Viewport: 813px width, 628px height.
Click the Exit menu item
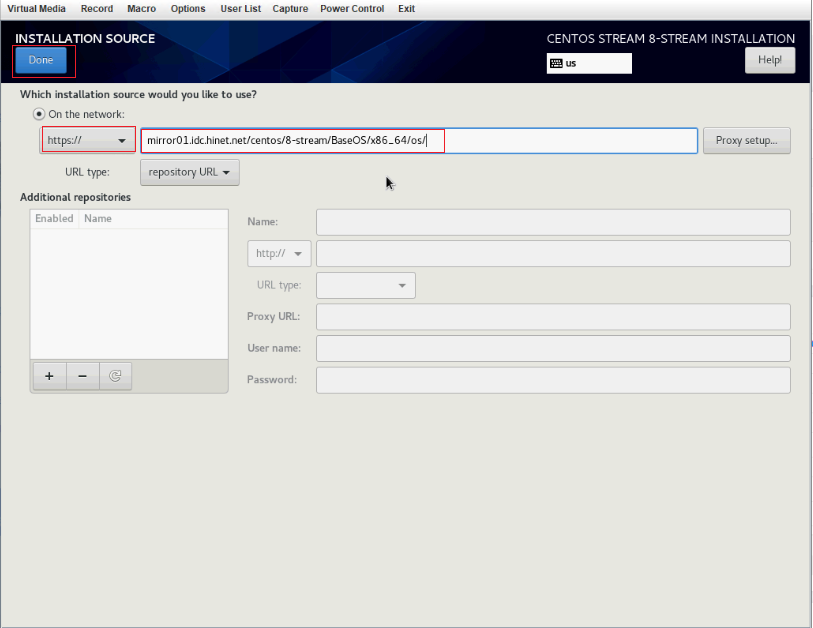click(406, 9)
